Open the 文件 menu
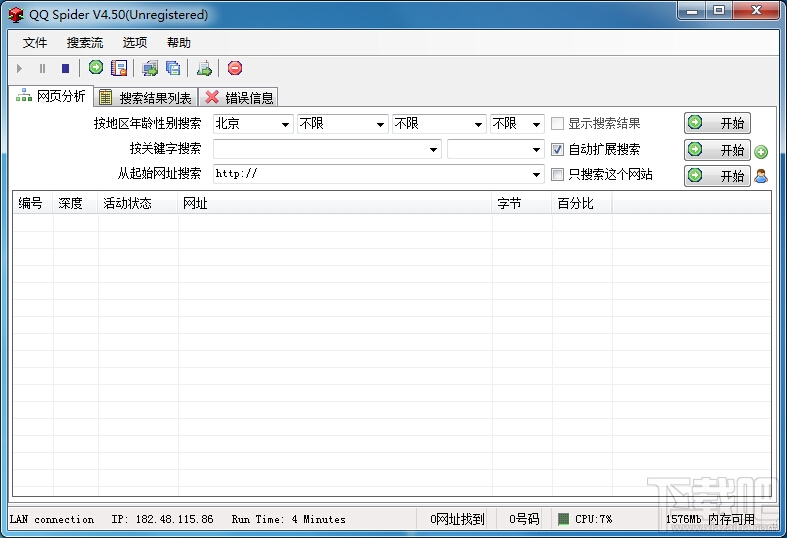This screenshot has width=787, height=538. click(x=35, y=43)
